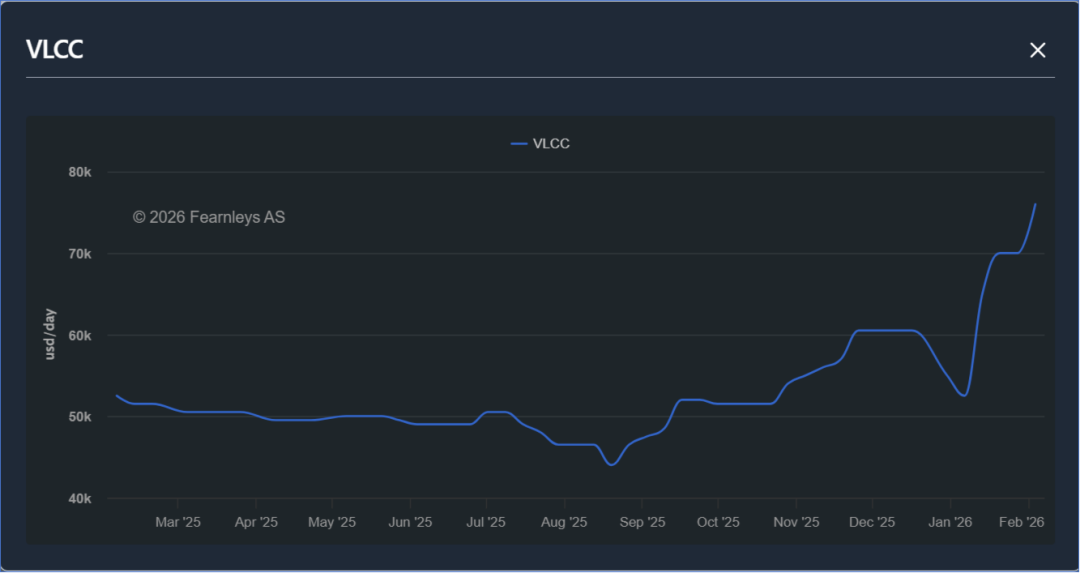Click the 60k y-axis label

[81, 335]
